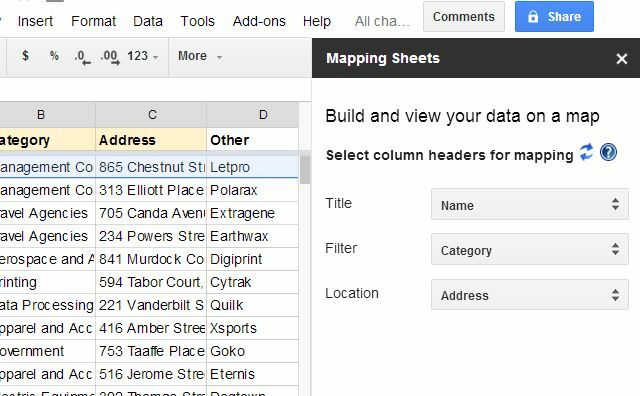Close the Mapping Sheets sidebar

tap(622, 59)
